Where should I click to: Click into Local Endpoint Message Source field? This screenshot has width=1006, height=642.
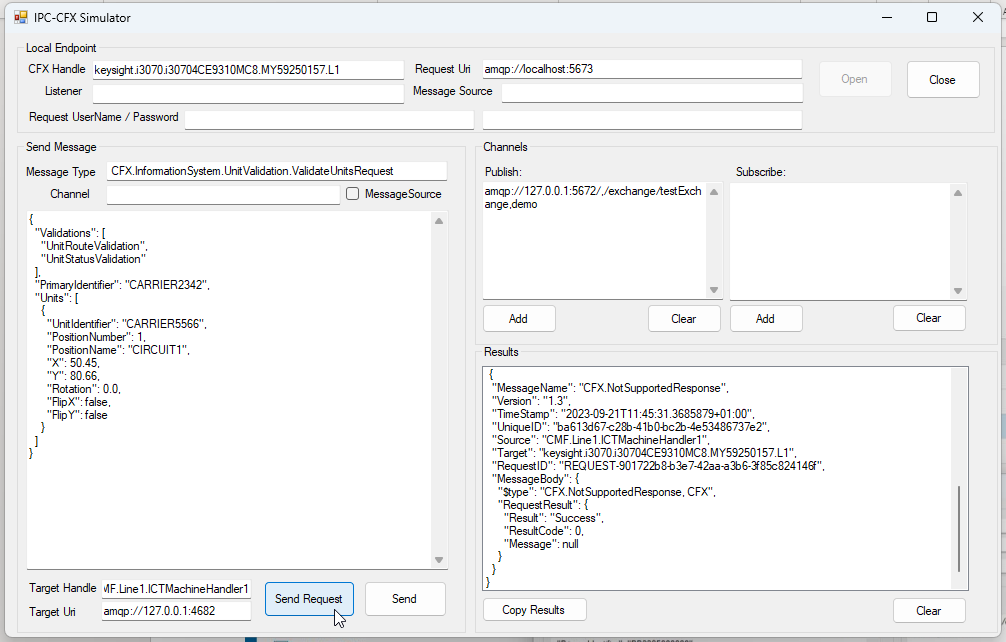coord(652,92)
